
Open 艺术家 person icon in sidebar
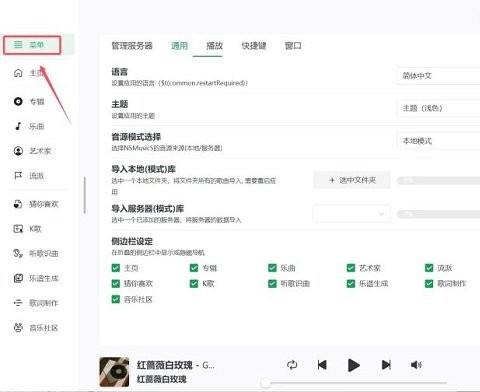coord(18,151)
